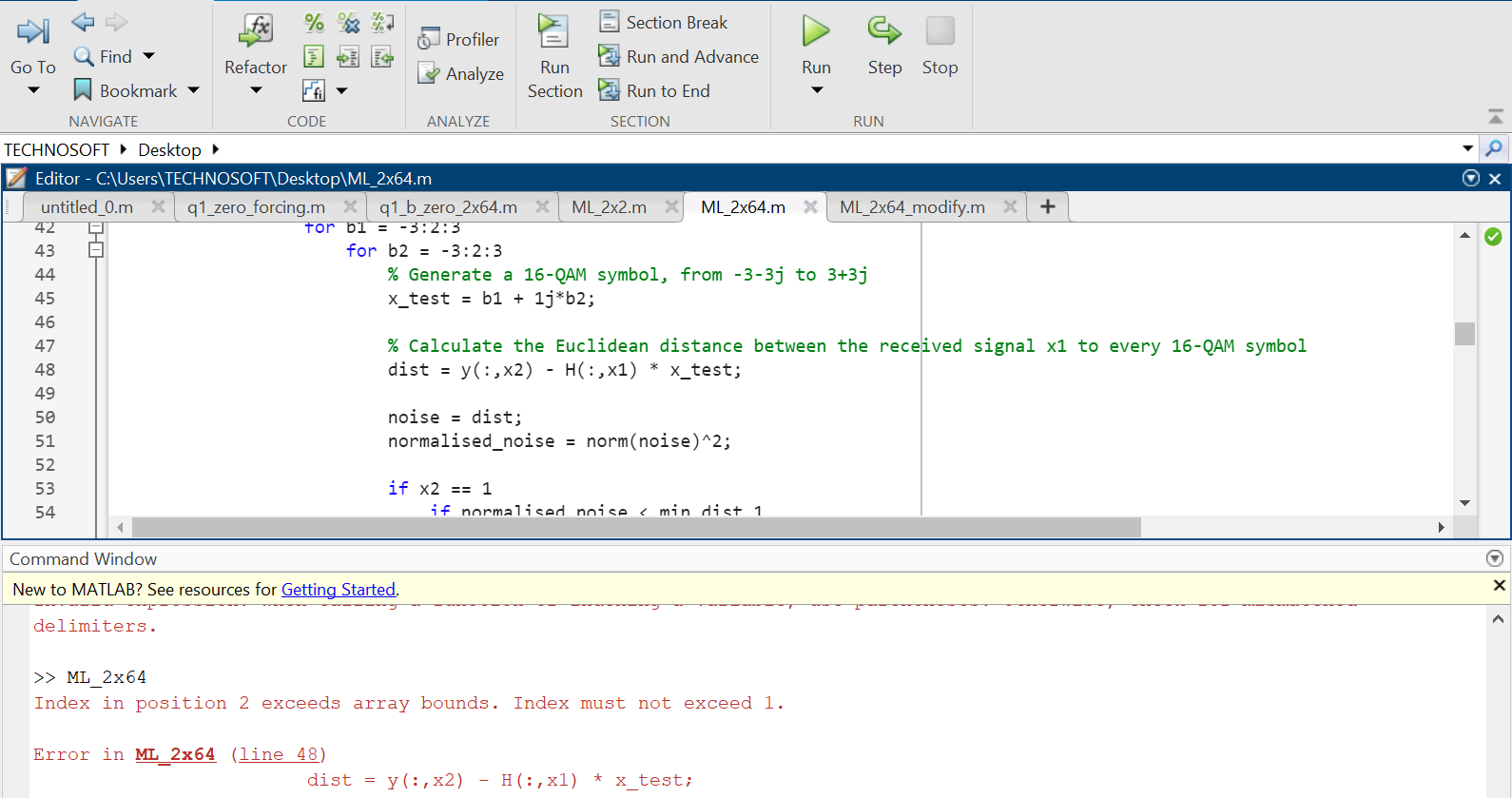The width and height of the screenshot is (1512, 798).
Task: Open the Go To dropdown arrow
Action: click(33, 90)
